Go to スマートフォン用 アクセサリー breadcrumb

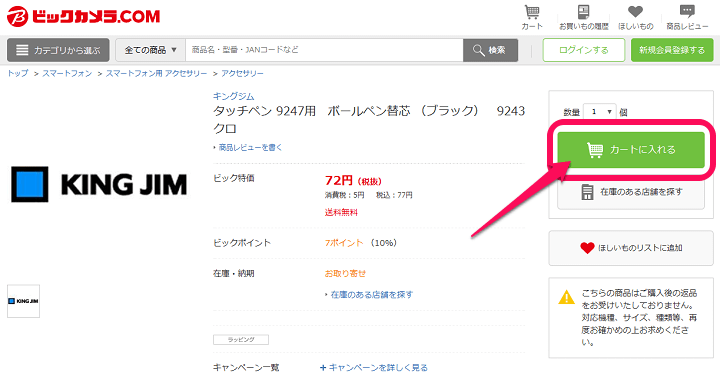(156, 73)
